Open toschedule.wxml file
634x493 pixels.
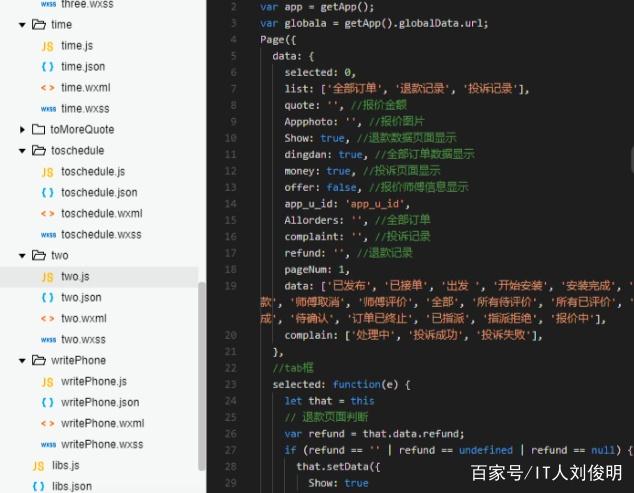[x=101, y=214]
